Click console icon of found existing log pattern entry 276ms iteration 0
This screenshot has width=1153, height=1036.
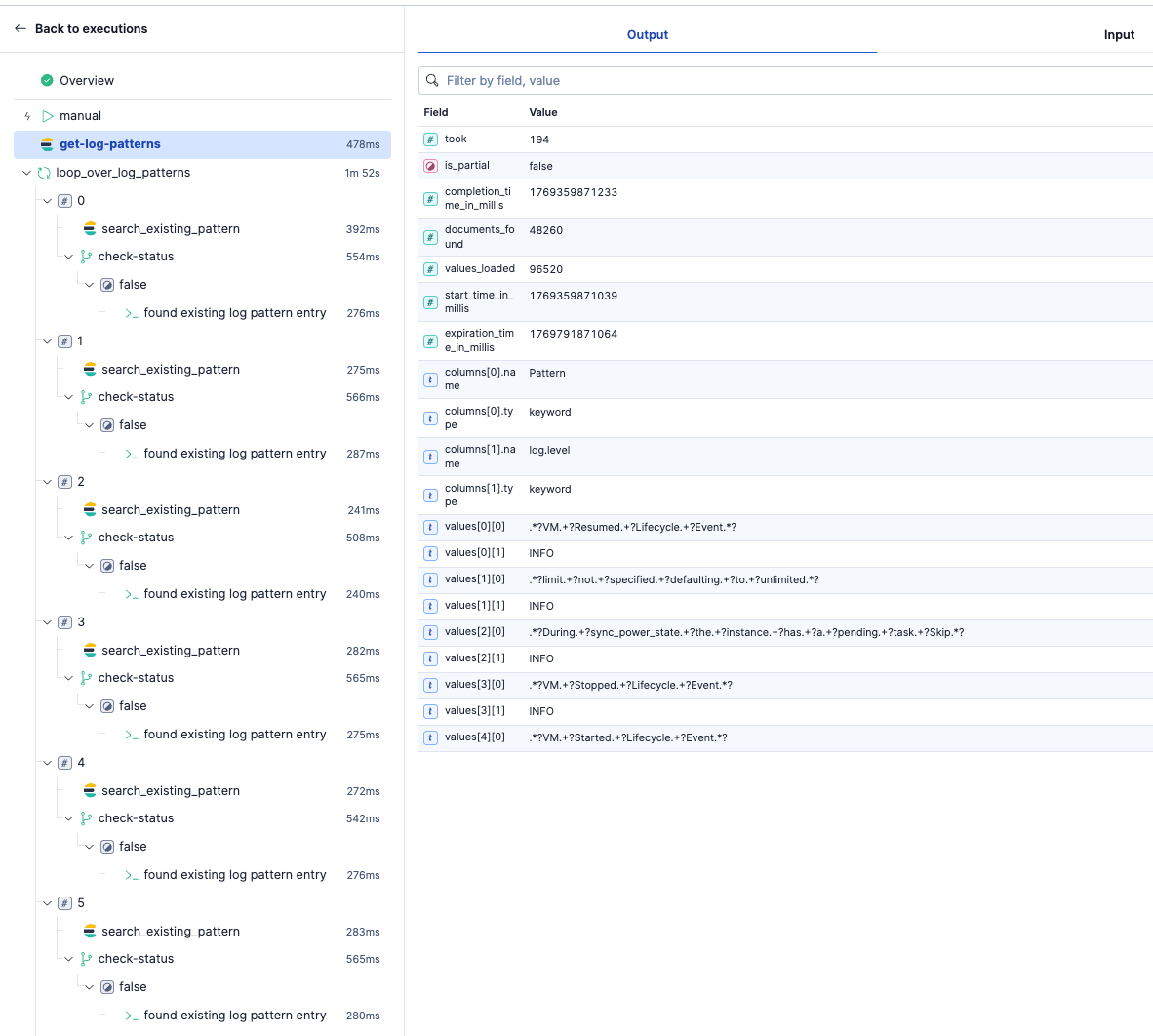(132, 313)
